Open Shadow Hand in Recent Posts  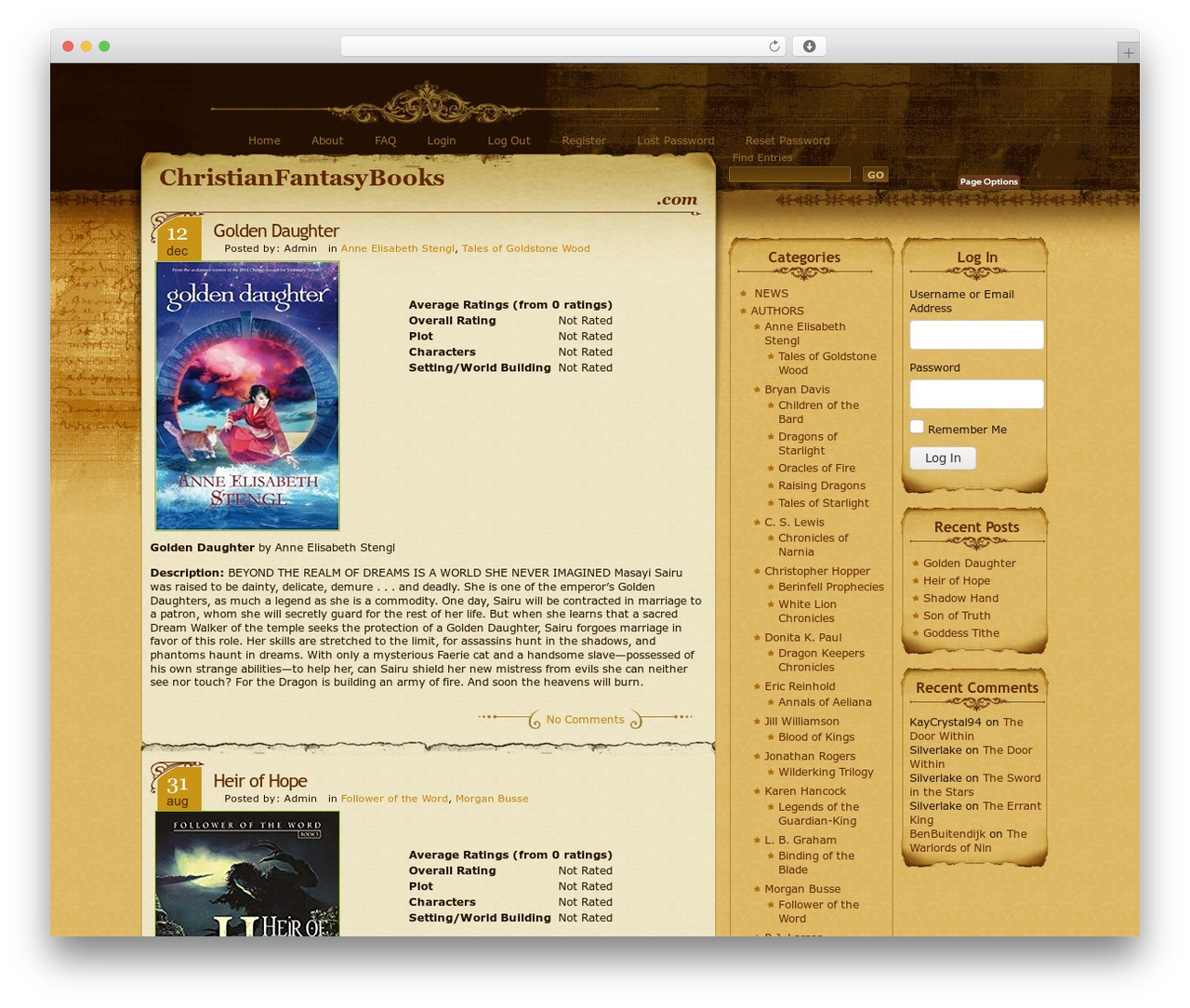tap(960, 598)
